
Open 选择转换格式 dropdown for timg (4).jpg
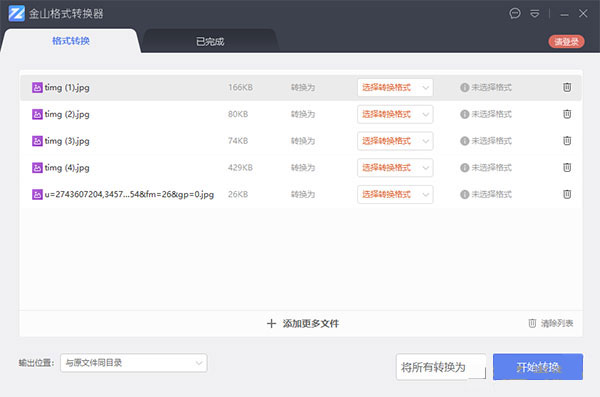(x=395, y=168)
